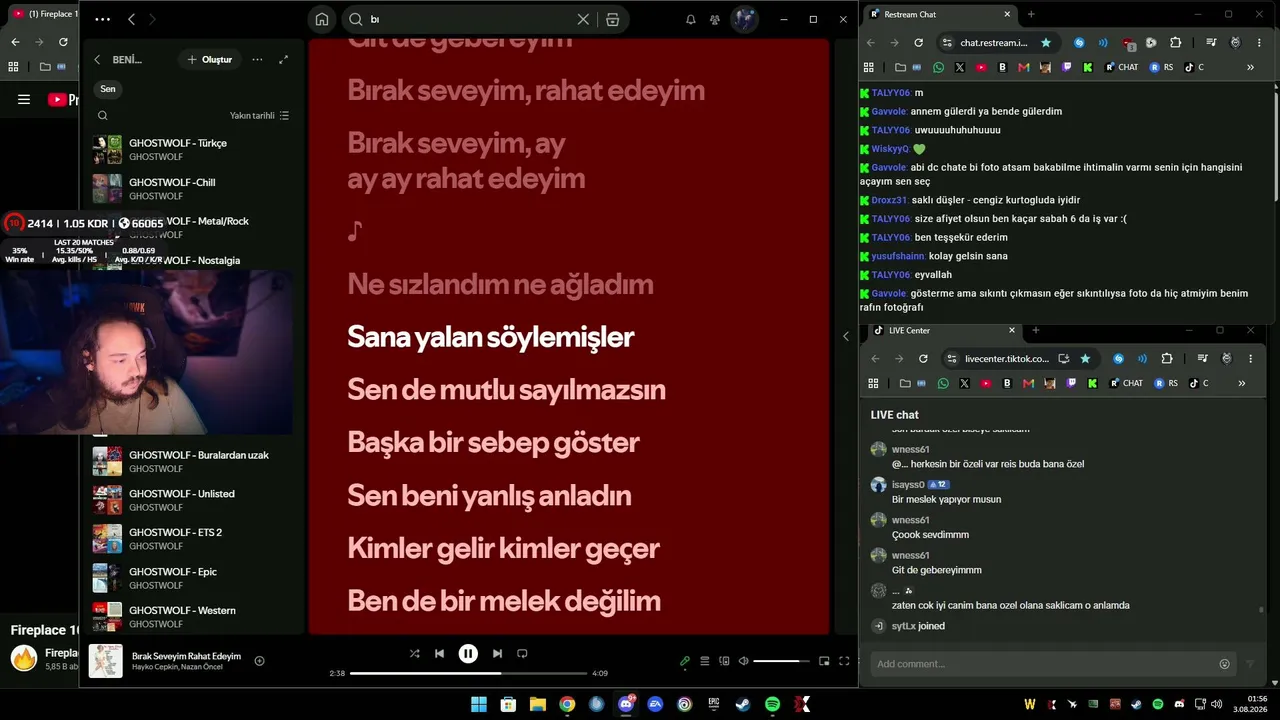
Task: Open Extensions puzzle in Restream window
Action: click(1175, 43)
